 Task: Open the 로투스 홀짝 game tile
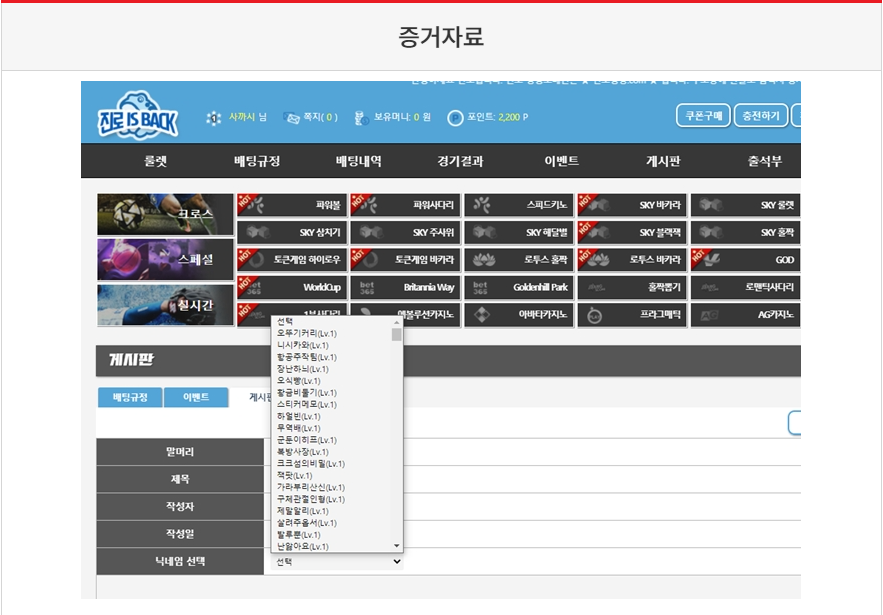coord(519,260)
